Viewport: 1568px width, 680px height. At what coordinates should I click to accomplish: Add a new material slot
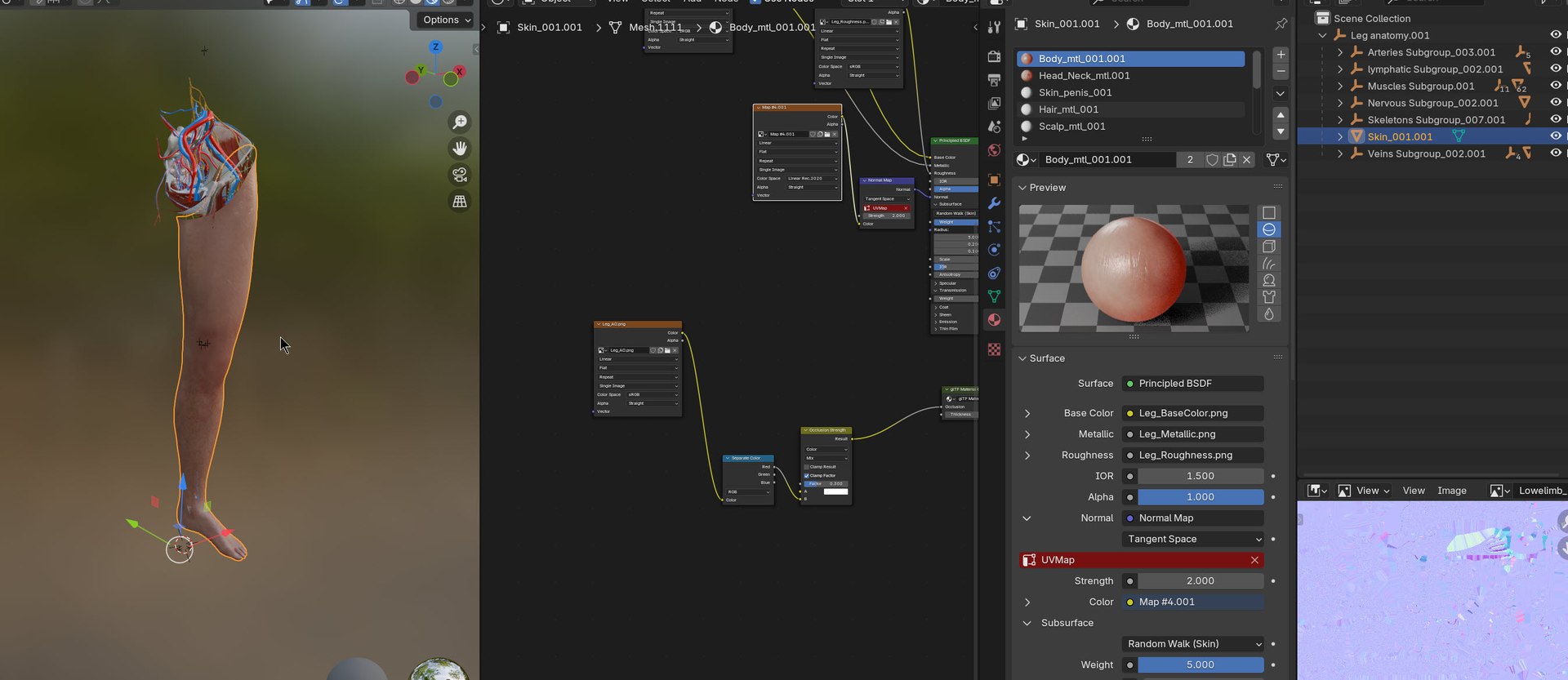(x=1281, y=55)
